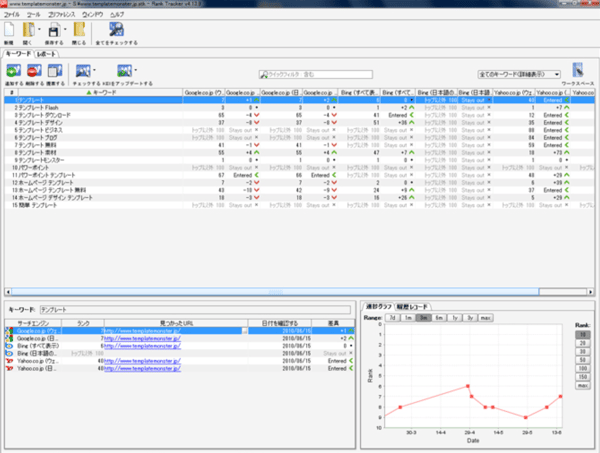Click the quick filter search field
Viewport: 600px width, 453px height.
pos(315,75)
